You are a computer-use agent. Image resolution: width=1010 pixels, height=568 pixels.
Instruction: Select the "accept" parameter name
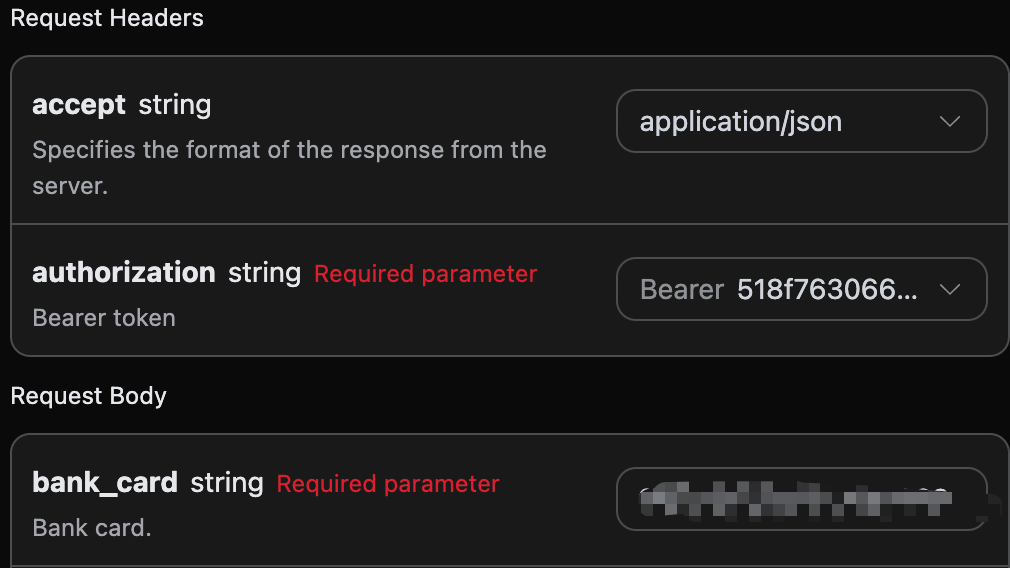tap(79, 105)
